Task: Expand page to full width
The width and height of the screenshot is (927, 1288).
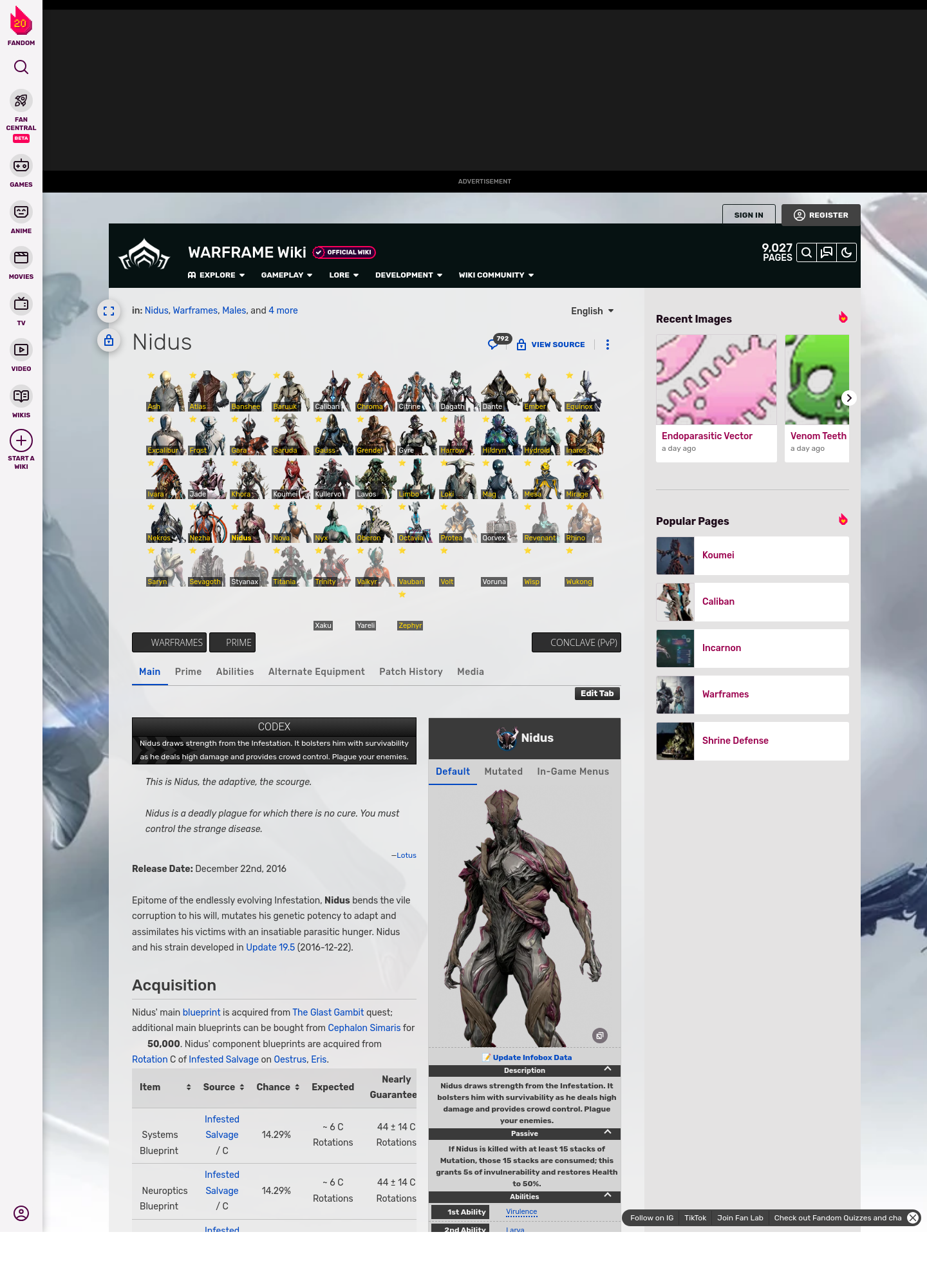Action: click(x=109, y=311)
